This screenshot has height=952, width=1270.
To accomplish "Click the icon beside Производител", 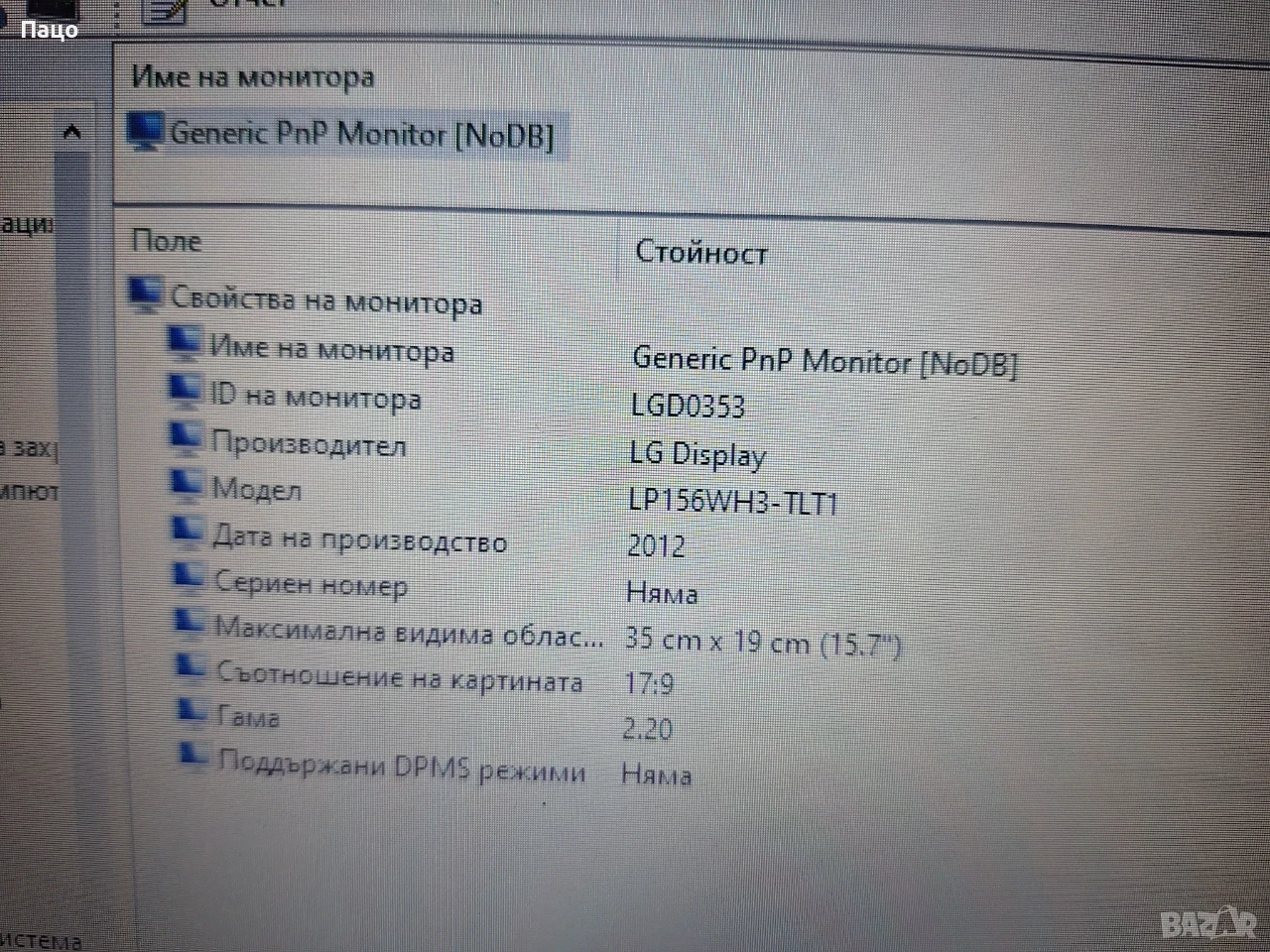I will point(187,436).
